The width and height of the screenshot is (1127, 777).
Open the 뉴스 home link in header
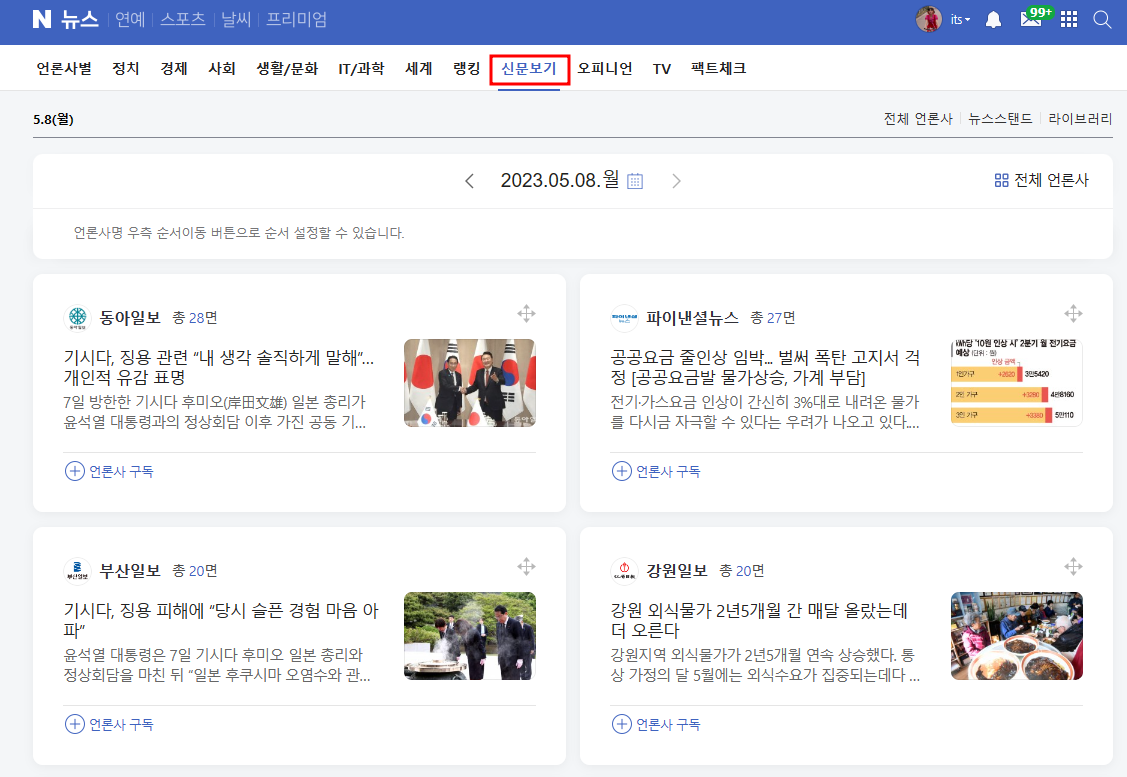click(79, 19)
